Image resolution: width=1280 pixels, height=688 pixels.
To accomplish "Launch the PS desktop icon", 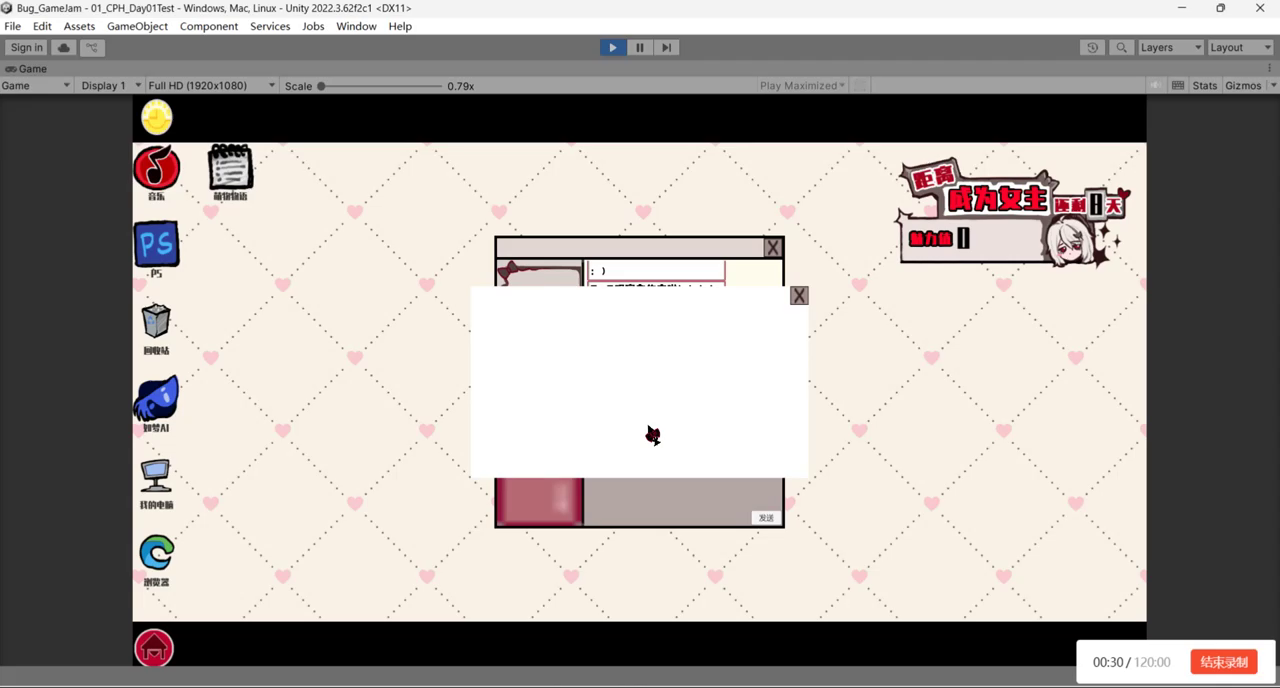I will 156,244.
